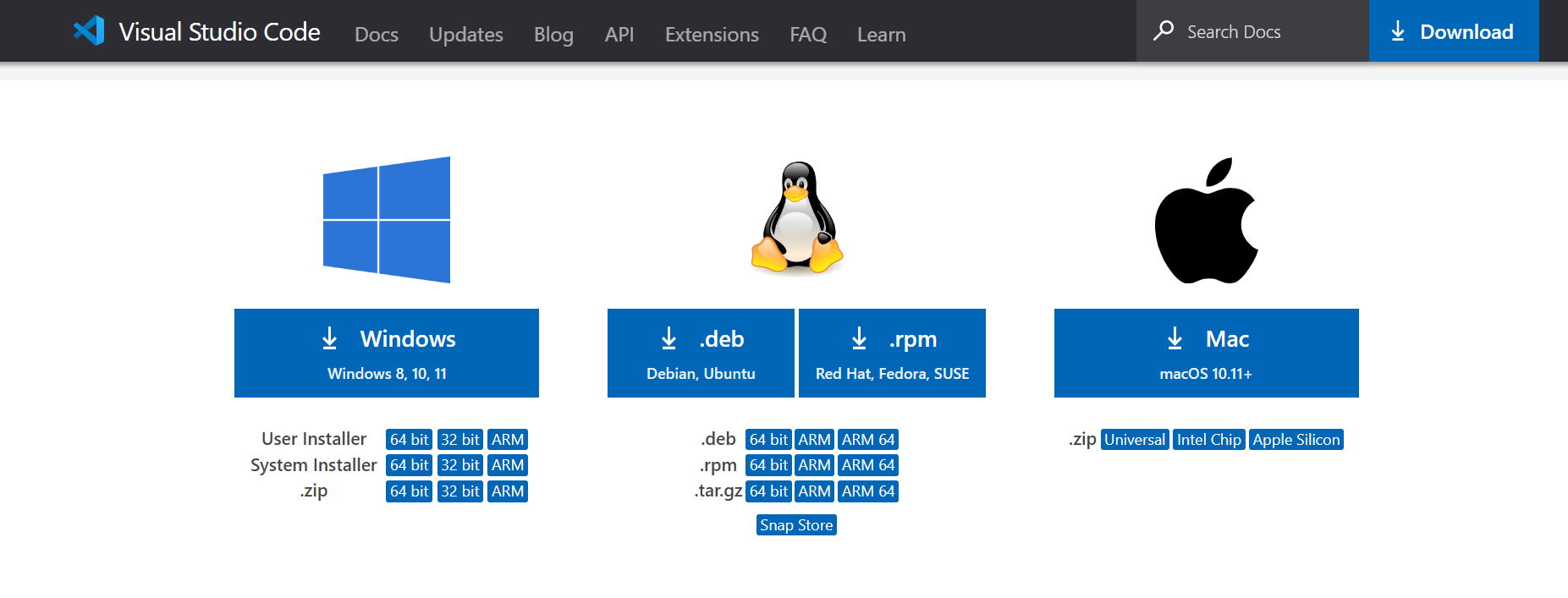Open the Blog link in navbar
The height and width of the screenshot is (598, 1568).
pos(553,35)
